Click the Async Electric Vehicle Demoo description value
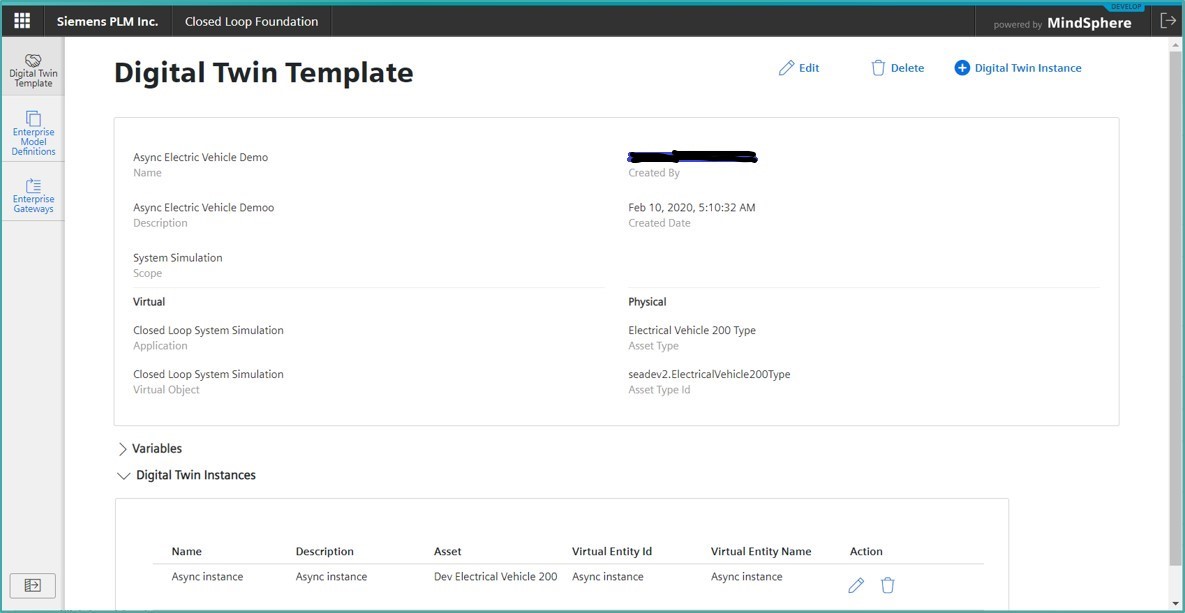The image size is (1185, 613). click(203, 207)
